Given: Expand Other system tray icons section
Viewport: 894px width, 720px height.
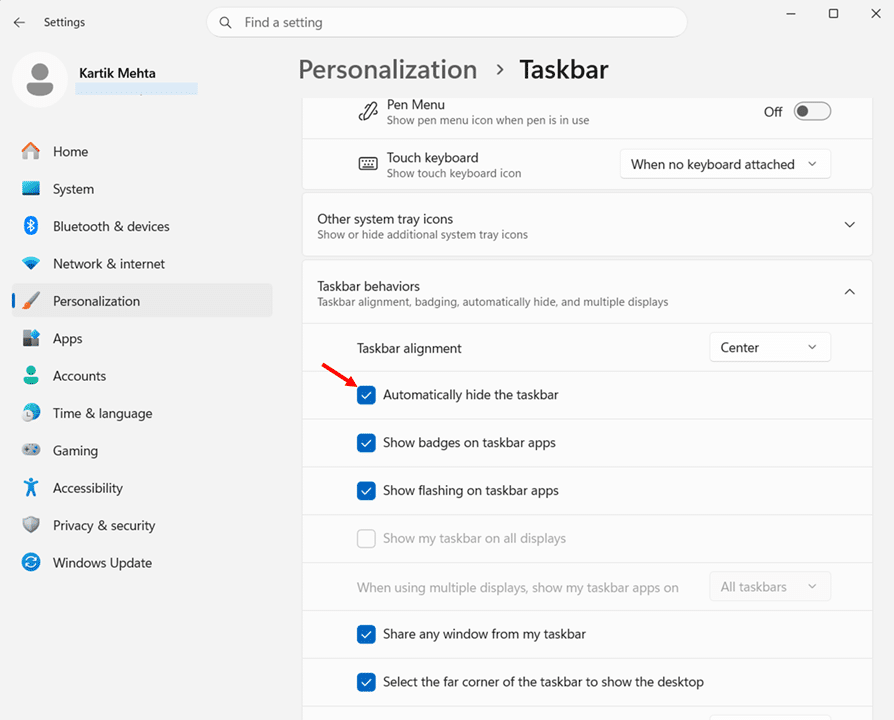Looking at the screenshot, I should [849, 225].
